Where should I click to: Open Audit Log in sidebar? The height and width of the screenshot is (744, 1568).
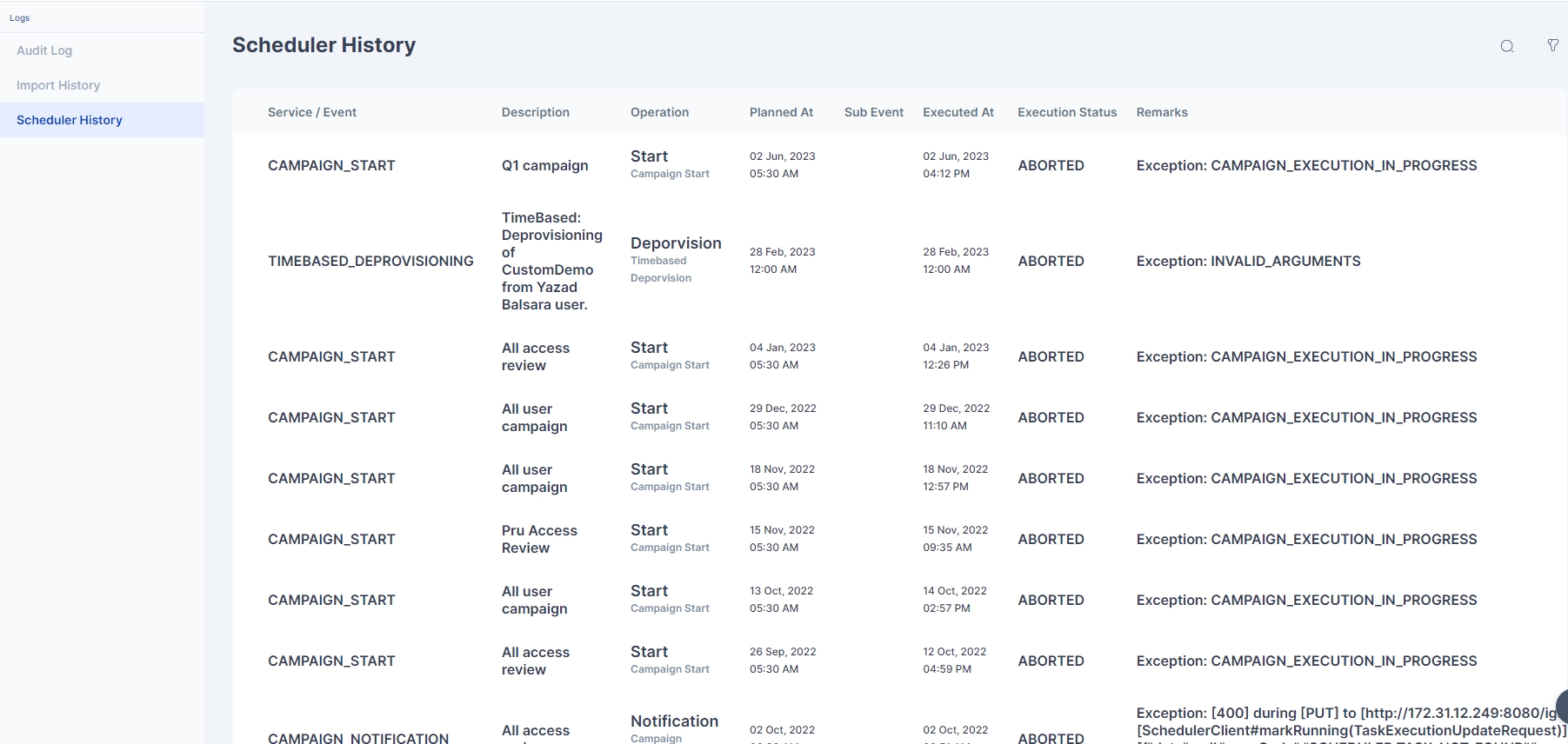click(44, 50)
